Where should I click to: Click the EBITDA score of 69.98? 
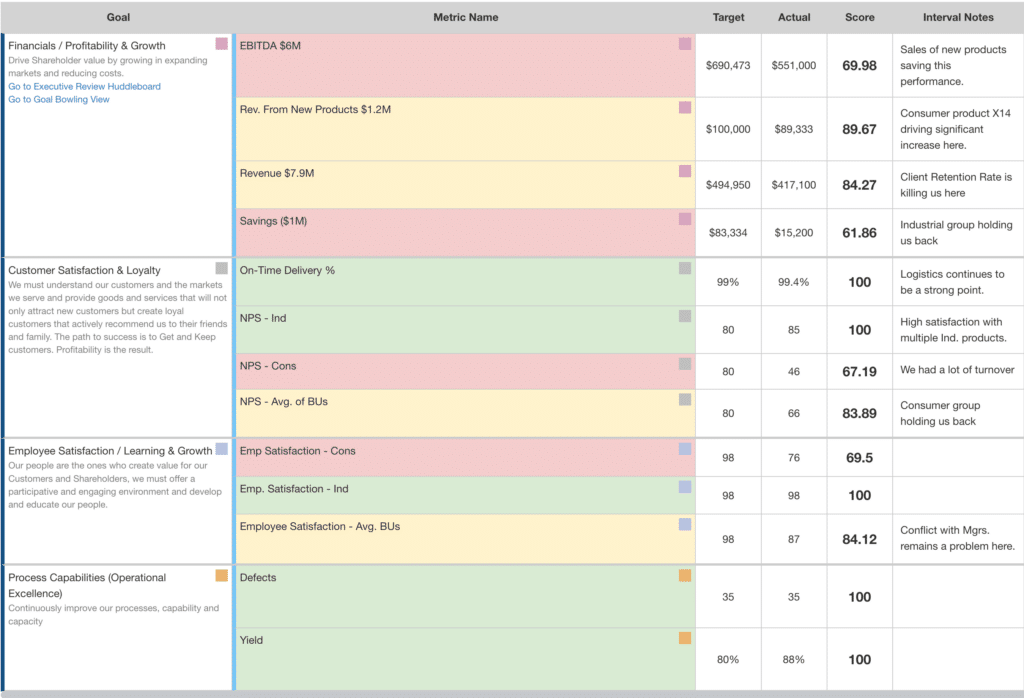859,65
